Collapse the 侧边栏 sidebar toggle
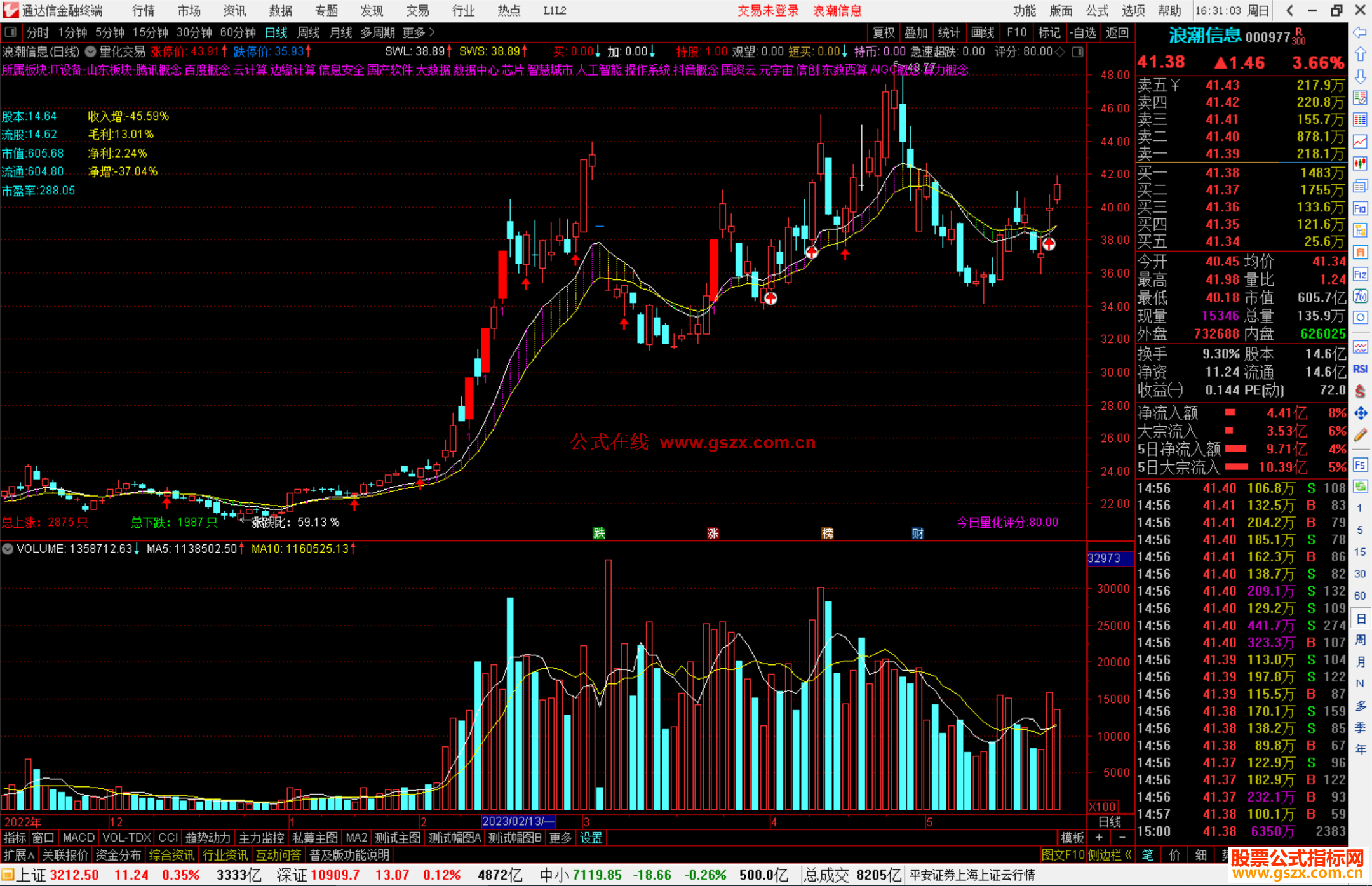Screen dimensions: 1372x886 tap(1110, 855)
